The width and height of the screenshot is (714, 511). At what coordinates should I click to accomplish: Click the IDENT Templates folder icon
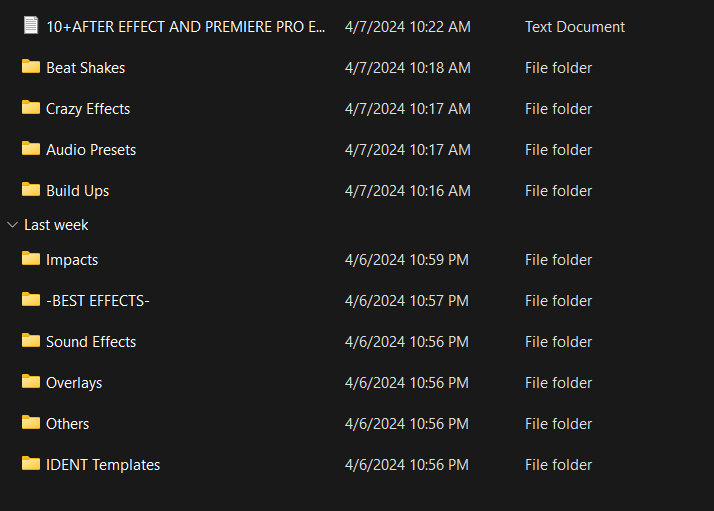[31, 464]
